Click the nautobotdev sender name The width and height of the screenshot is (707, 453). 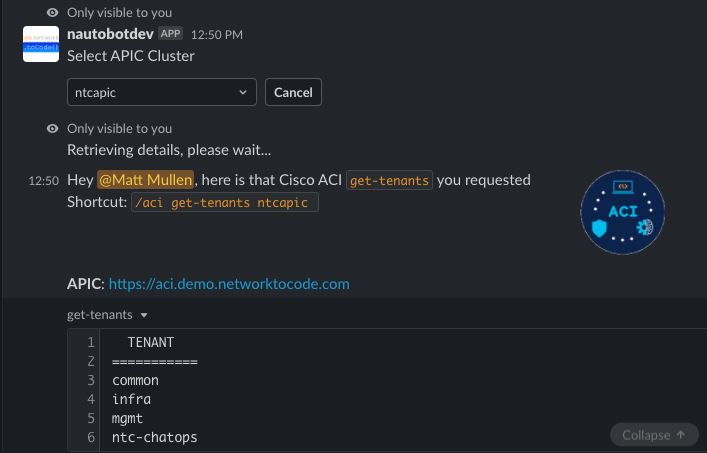pos(110,34)
